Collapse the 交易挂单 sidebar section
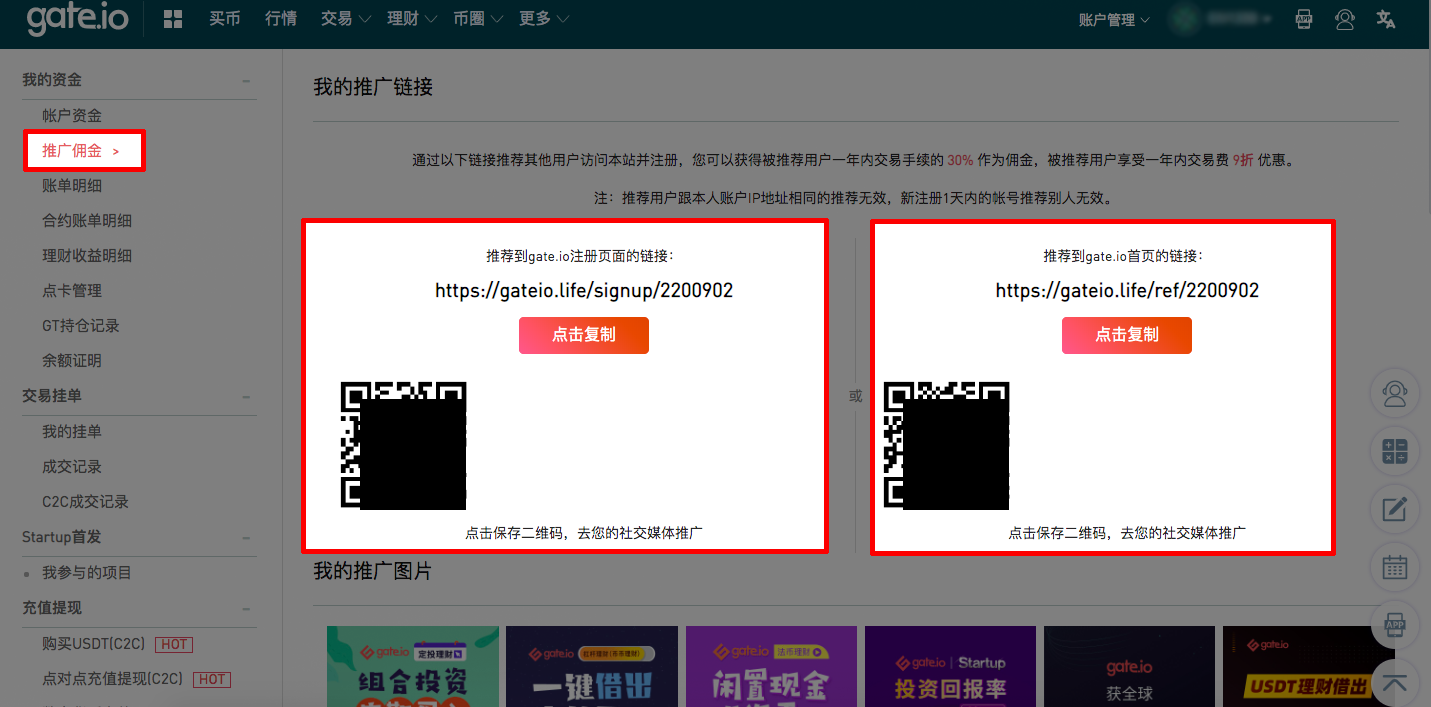 (246, 397)
